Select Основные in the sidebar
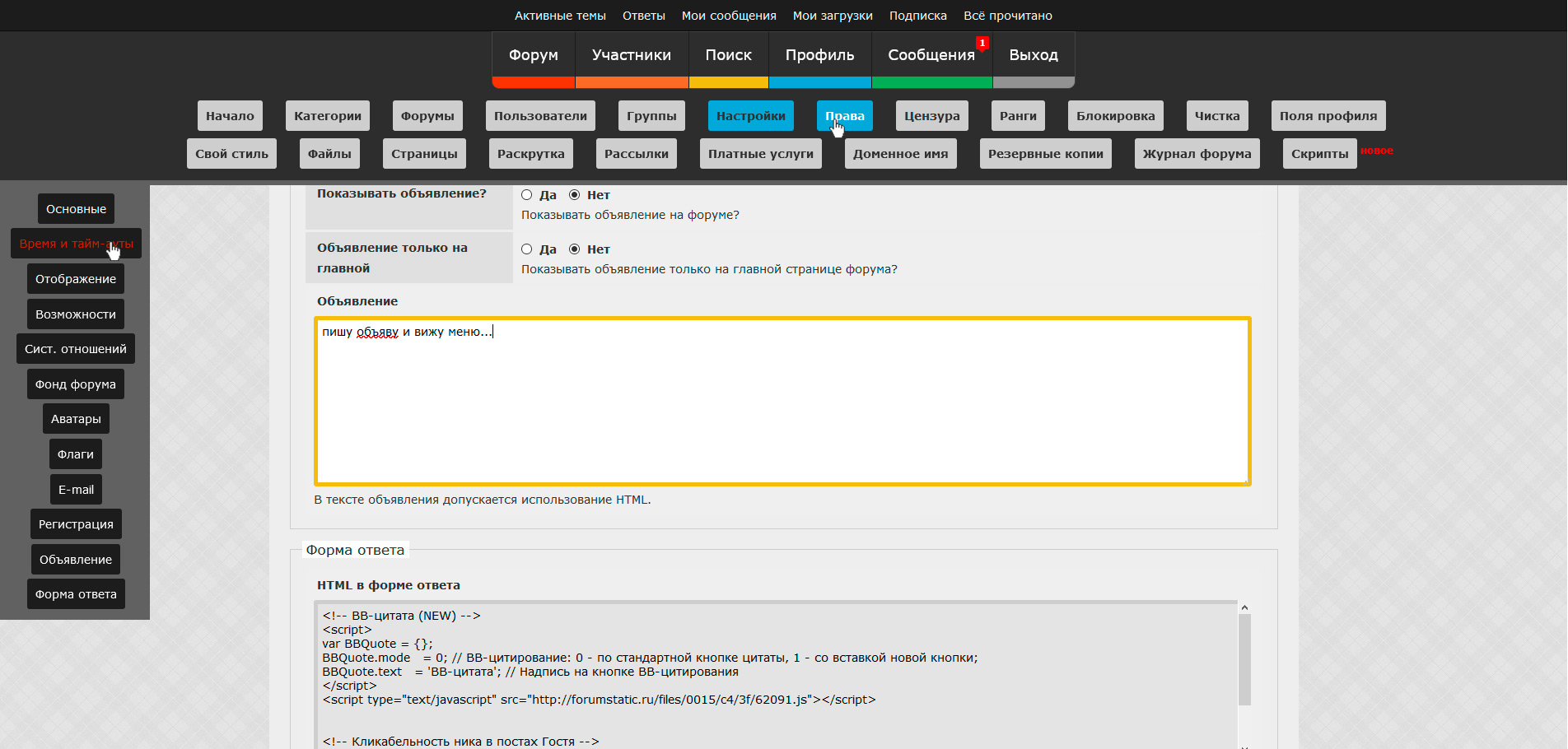This screenshot has width=1568, height=749. 76,209
